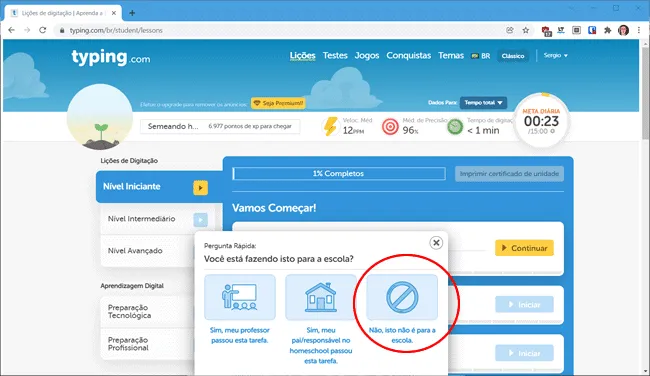Click the 1% Completos progress bar
The height and width of the screenshot is (376, 650).
pos(339,174)
